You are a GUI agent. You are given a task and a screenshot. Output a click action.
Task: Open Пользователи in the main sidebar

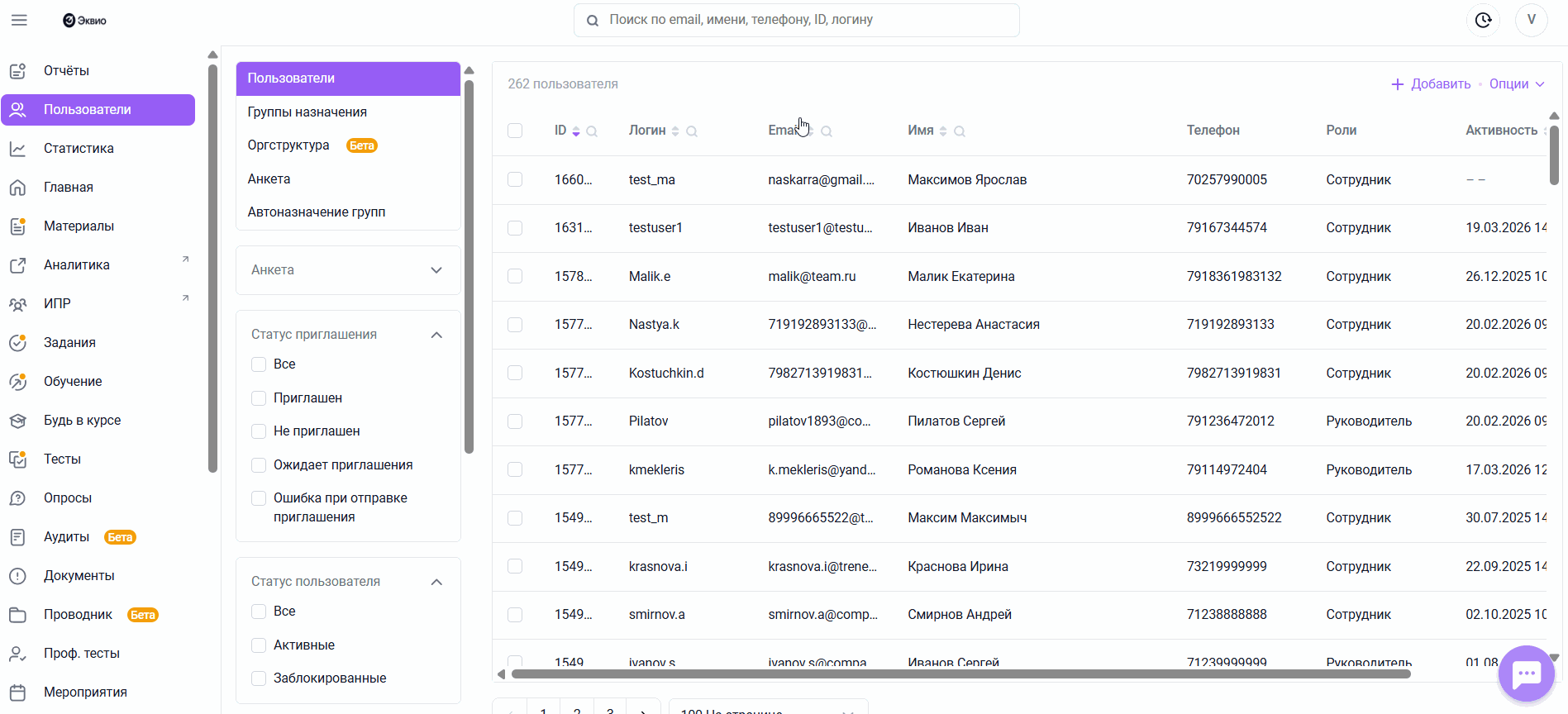click(98, 110)
